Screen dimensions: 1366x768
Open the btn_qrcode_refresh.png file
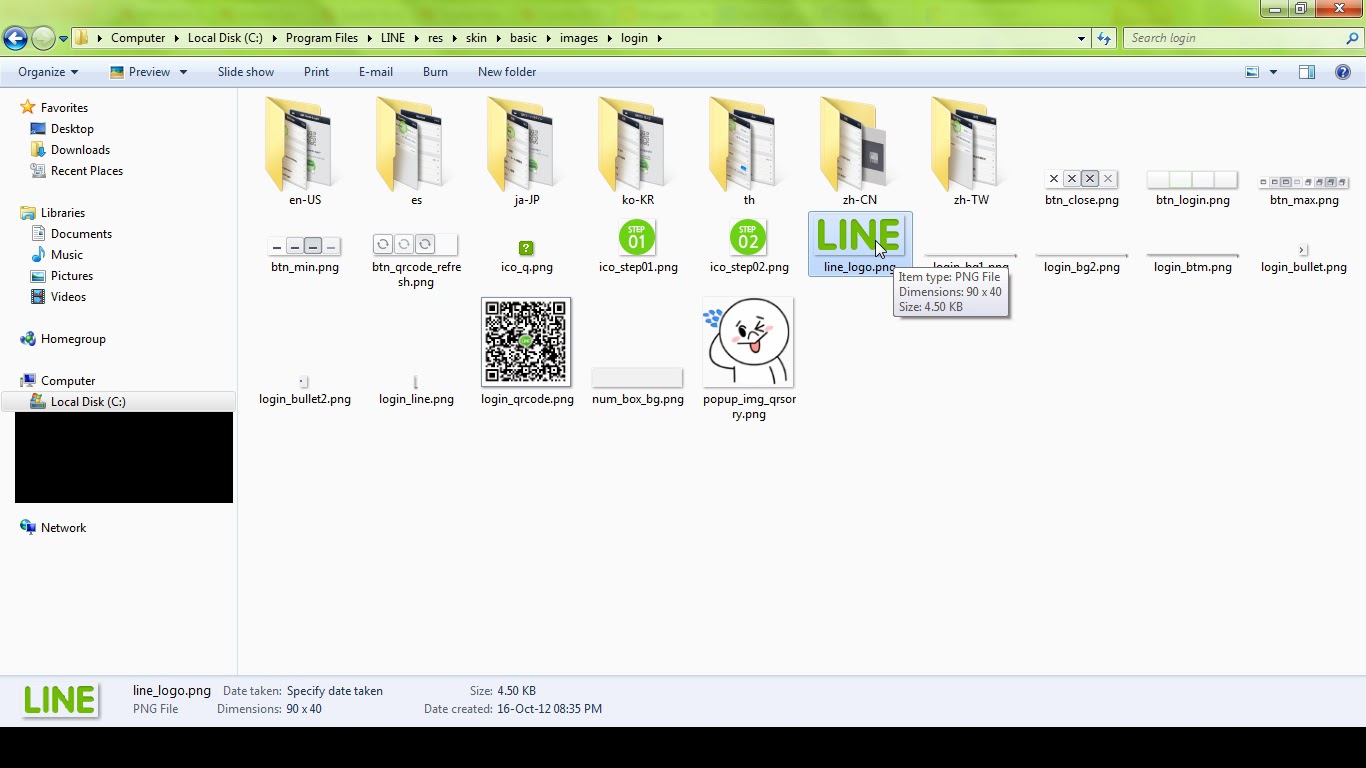pos(415,243)
